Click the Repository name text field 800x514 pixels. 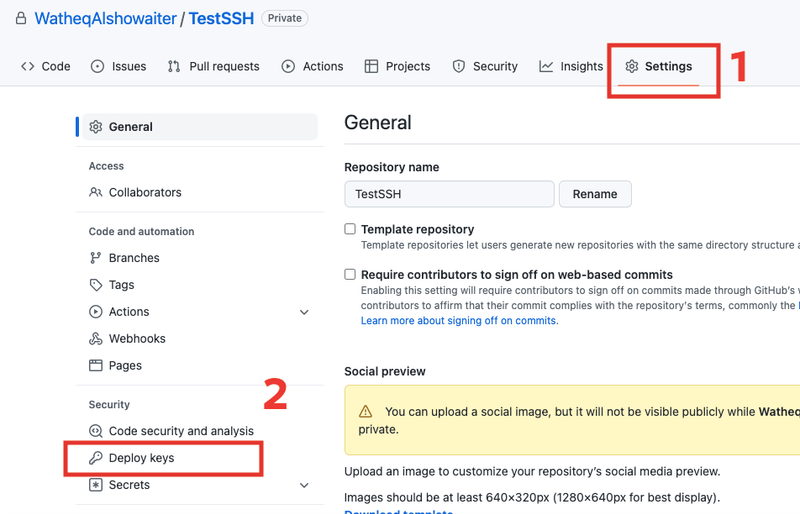(x=449, y=194)
